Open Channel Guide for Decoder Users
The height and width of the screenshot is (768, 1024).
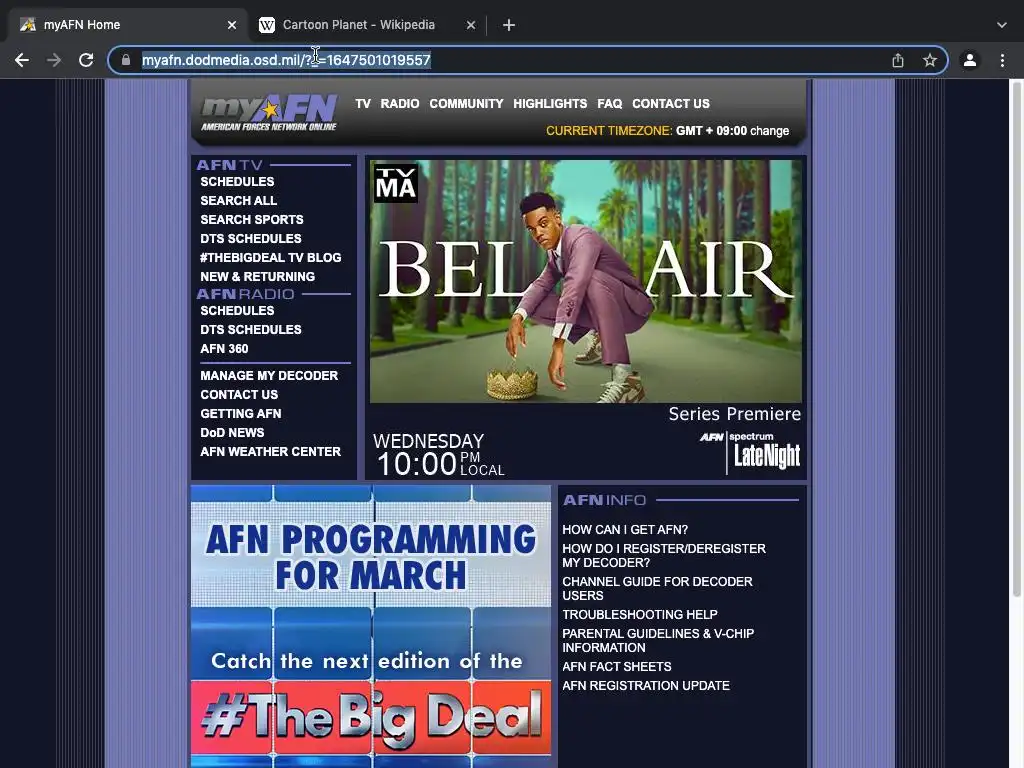click(x=657, y=588)
